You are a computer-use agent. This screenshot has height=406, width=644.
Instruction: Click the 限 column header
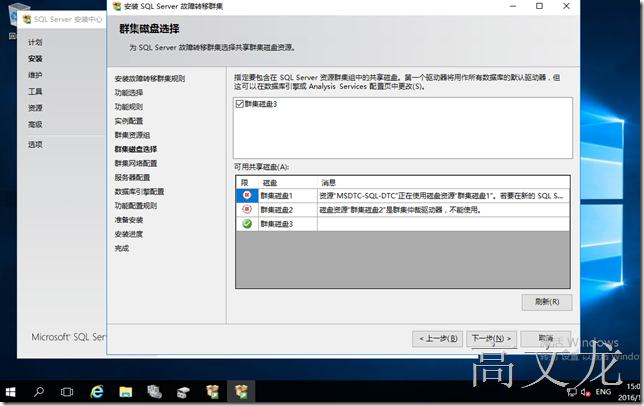(247, 183)
